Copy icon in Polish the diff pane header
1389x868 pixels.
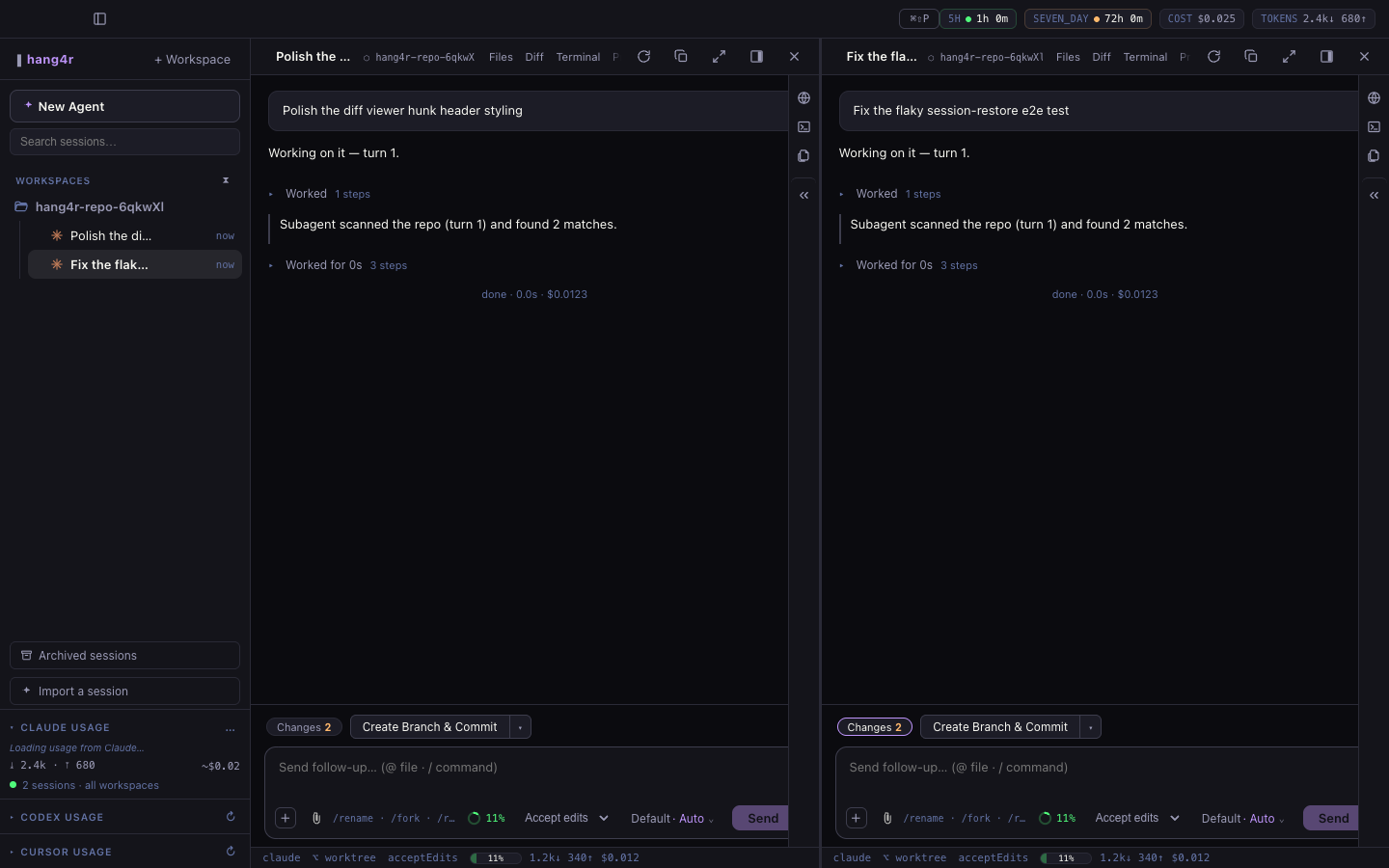coord(681,56)
